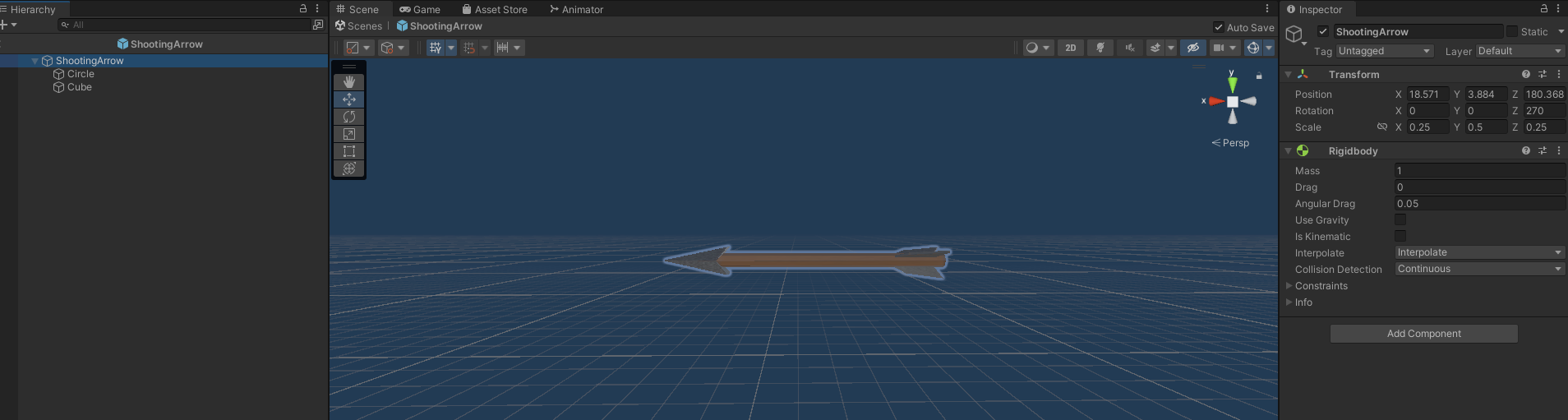Click the Scenes breadcrumb
1568x420 pixels.
[x=359, y=26]
